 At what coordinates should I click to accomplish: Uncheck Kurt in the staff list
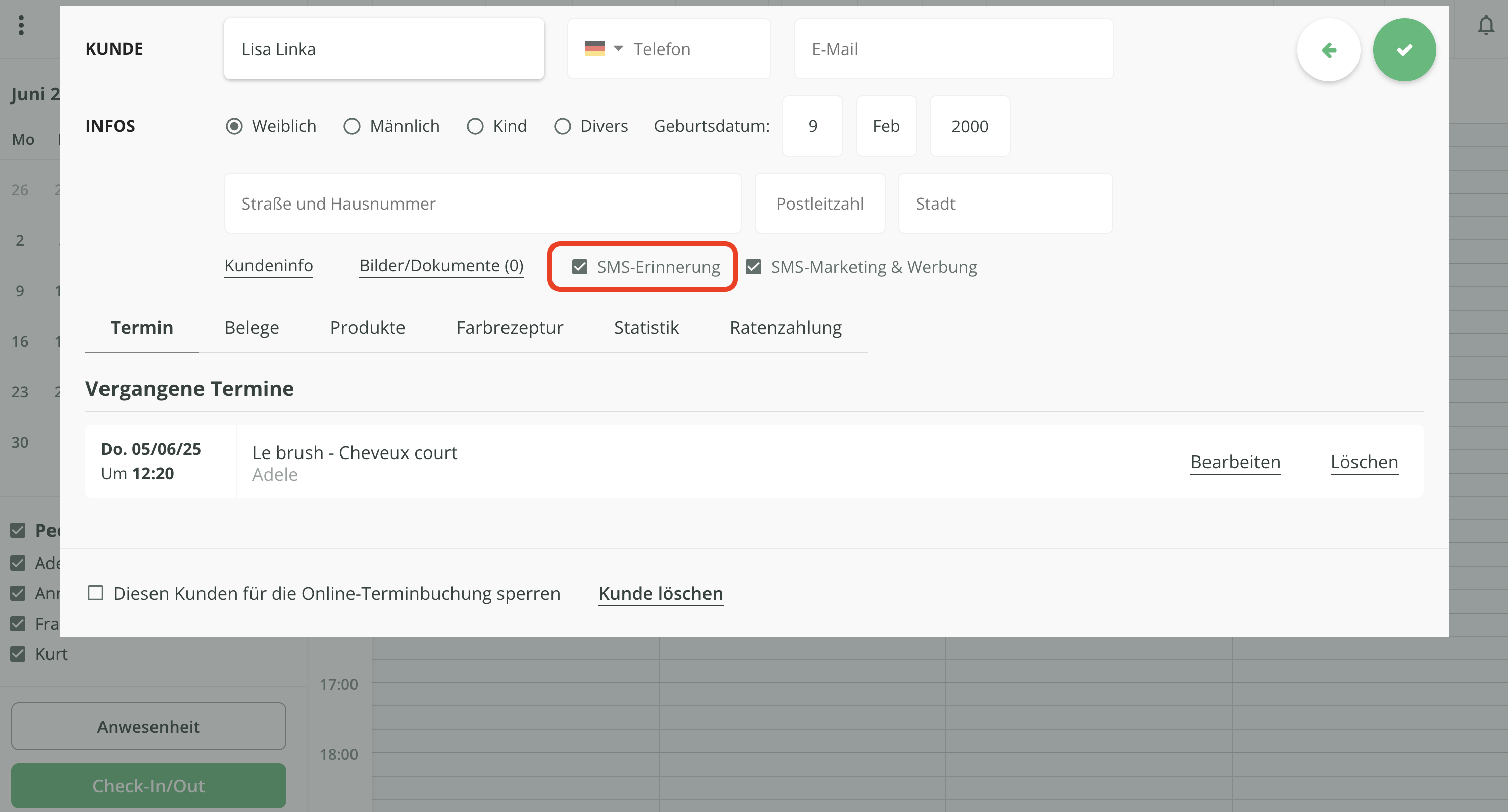pos(18,654)
